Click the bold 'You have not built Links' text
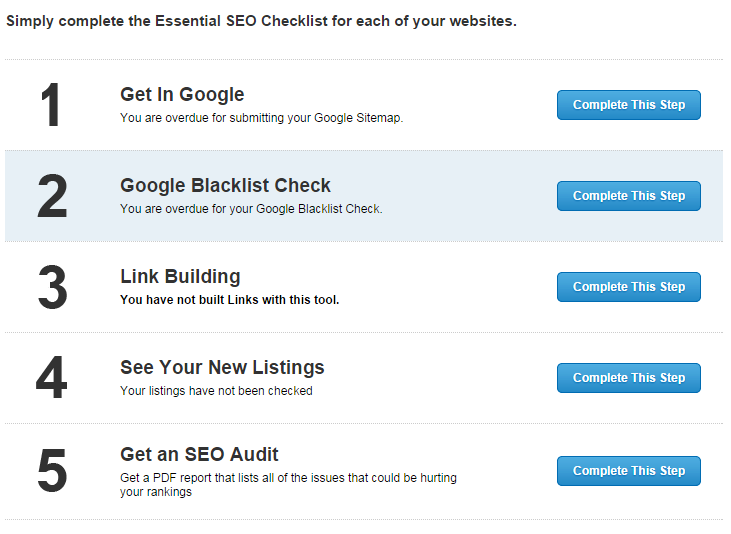 [229, 300]
